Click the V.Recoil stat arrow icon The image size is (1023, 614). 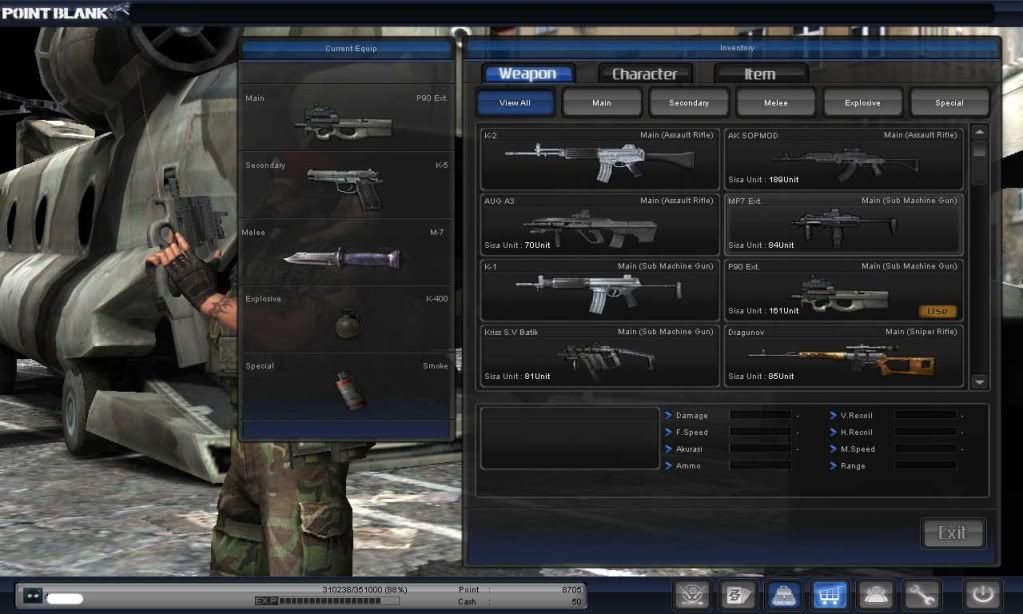(x=833, y=415)
